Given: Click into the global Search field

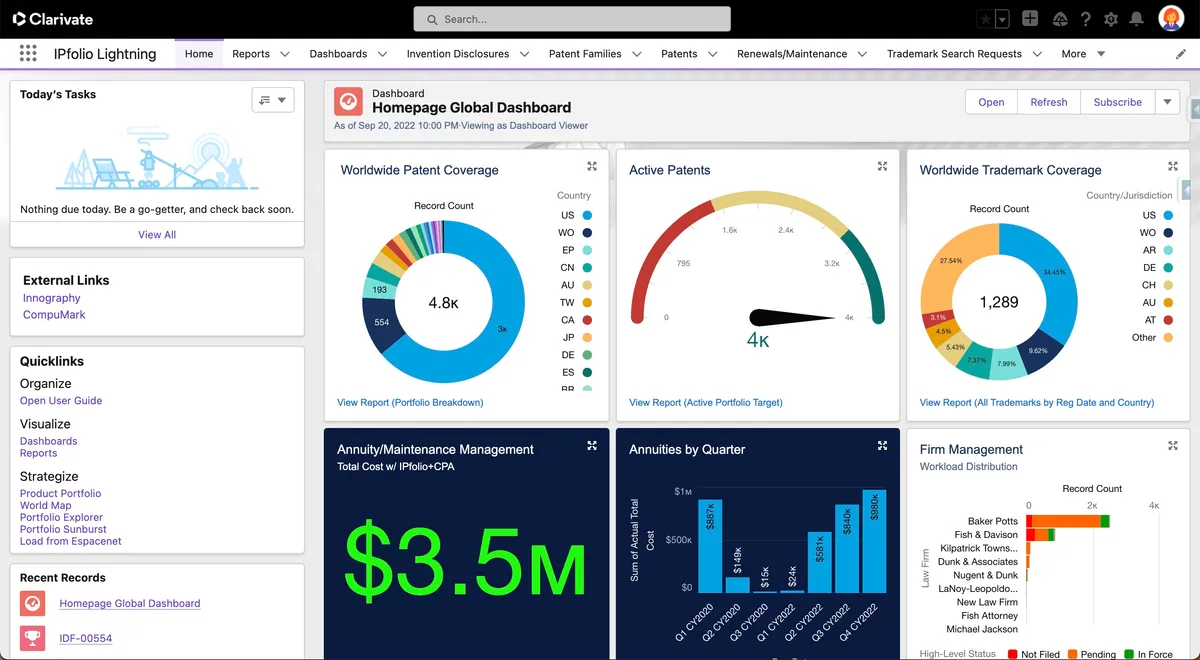Looking at the screenshot, I should point(572,19).
